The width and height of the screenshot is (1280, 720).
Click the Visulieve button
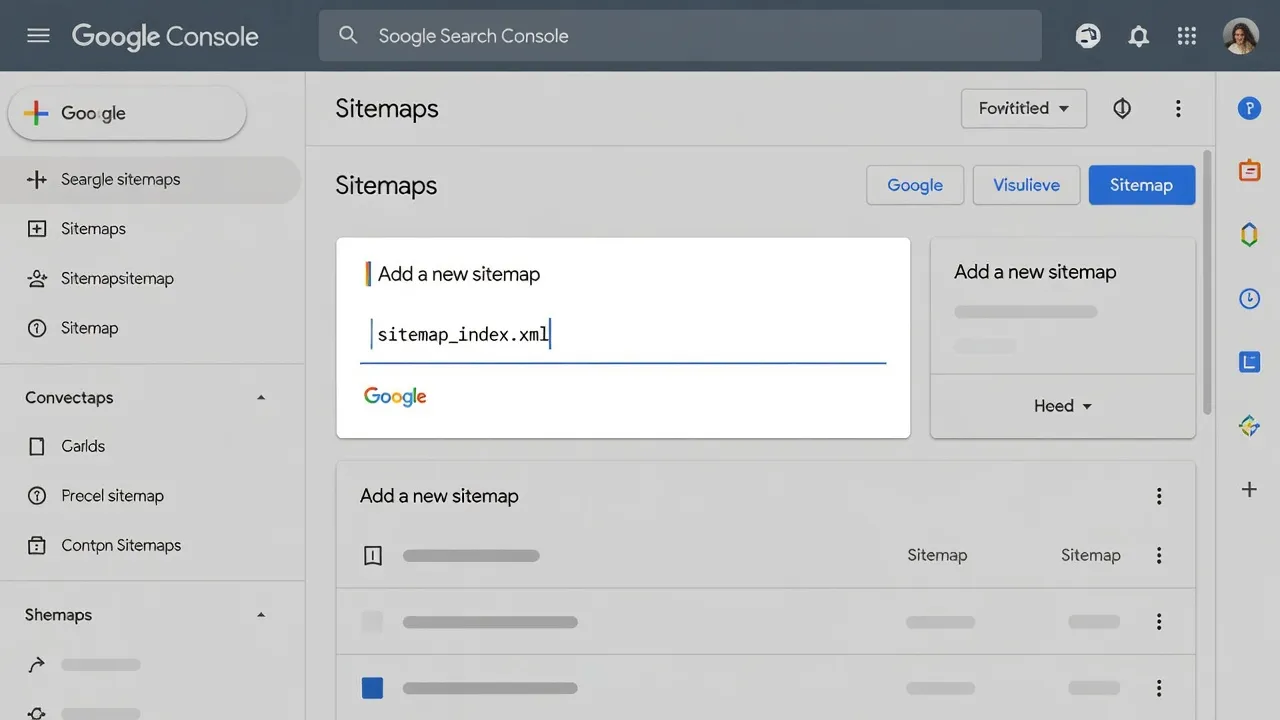click(x=1026, y=185)
